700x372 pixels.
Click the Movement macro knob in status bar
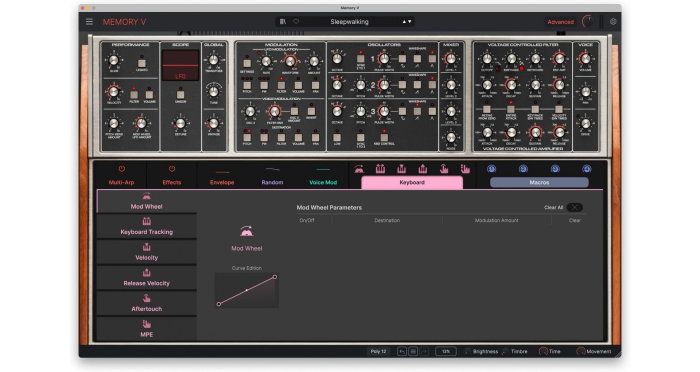point(580,351)
